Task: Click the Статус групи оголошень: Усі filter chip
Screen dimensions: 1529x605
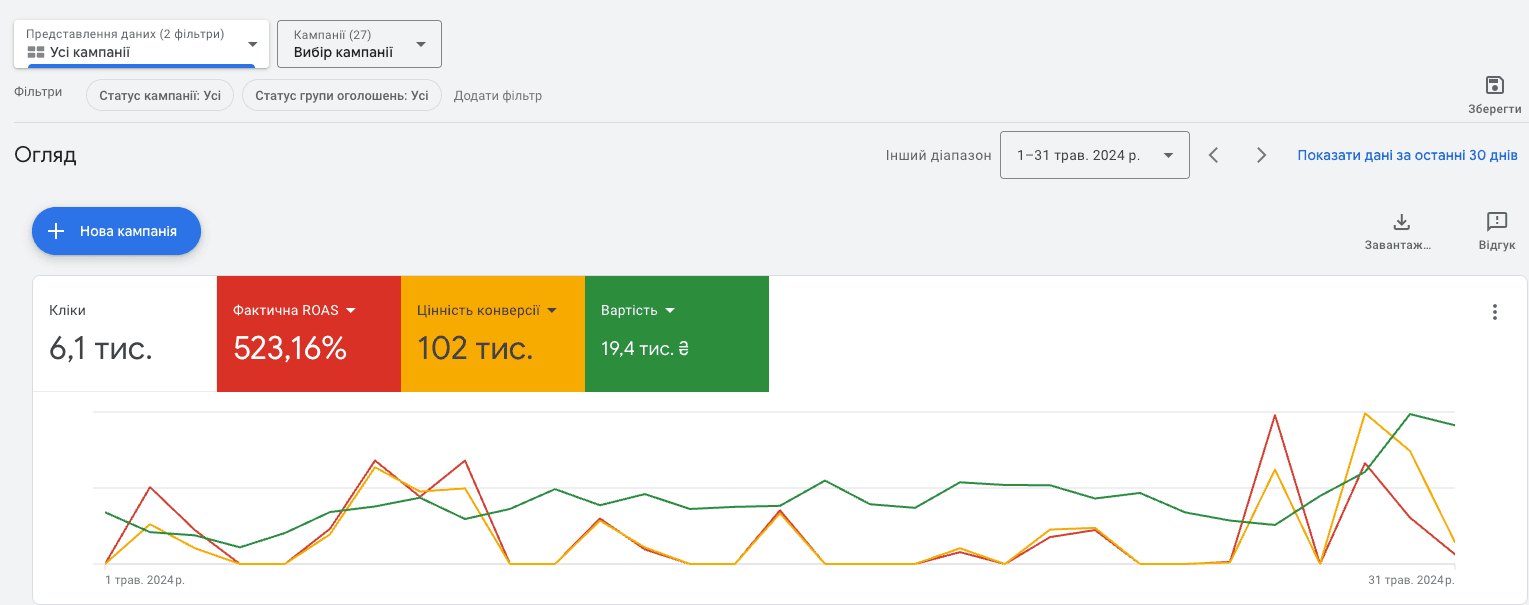Action: (342, 96)
